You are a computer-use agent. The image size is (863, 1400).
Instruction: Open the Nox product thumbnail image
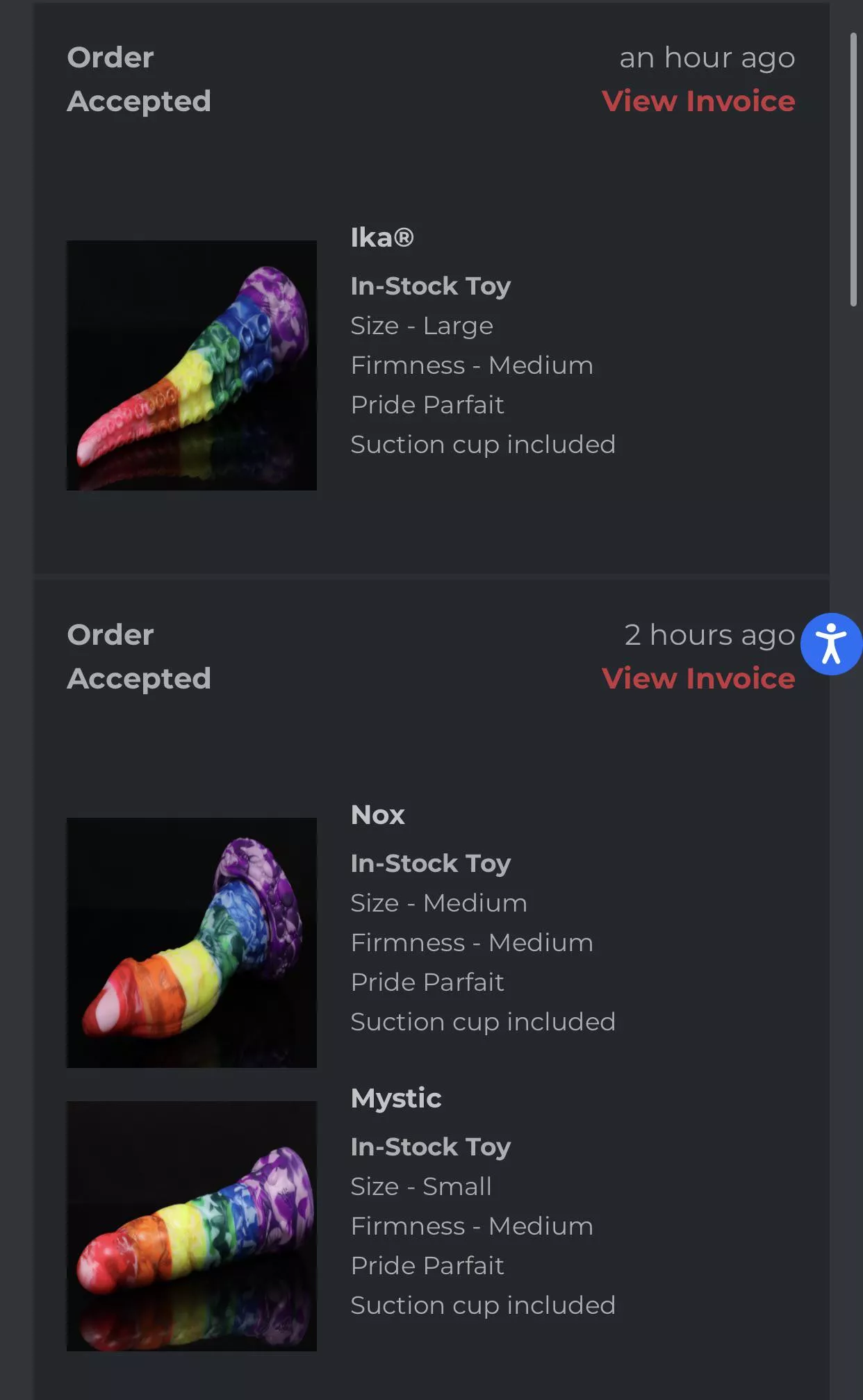[192, 943]
